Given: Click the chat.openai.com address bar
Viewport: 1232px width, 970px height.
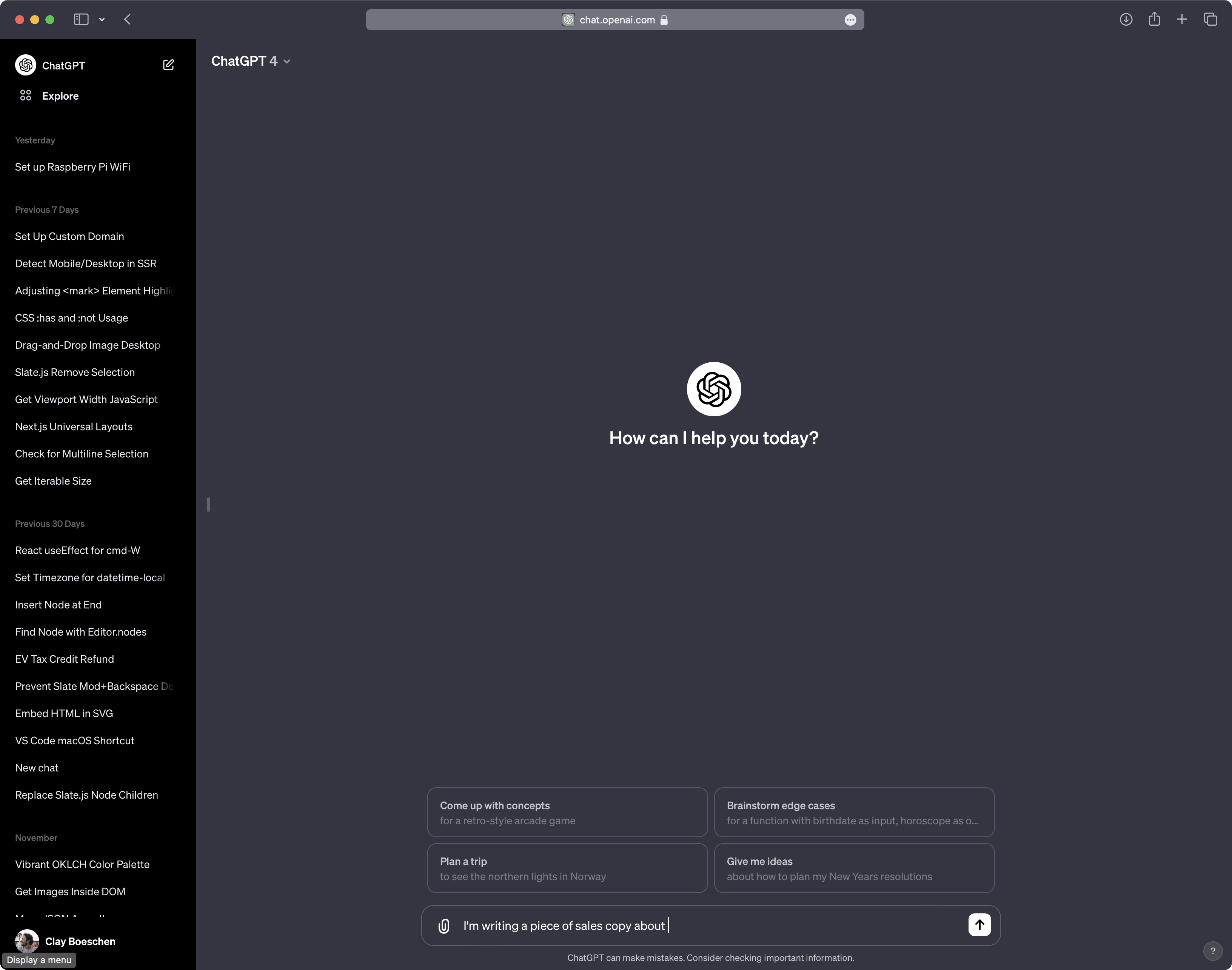Looking at the screenshot, I should [x=614, y=20].
